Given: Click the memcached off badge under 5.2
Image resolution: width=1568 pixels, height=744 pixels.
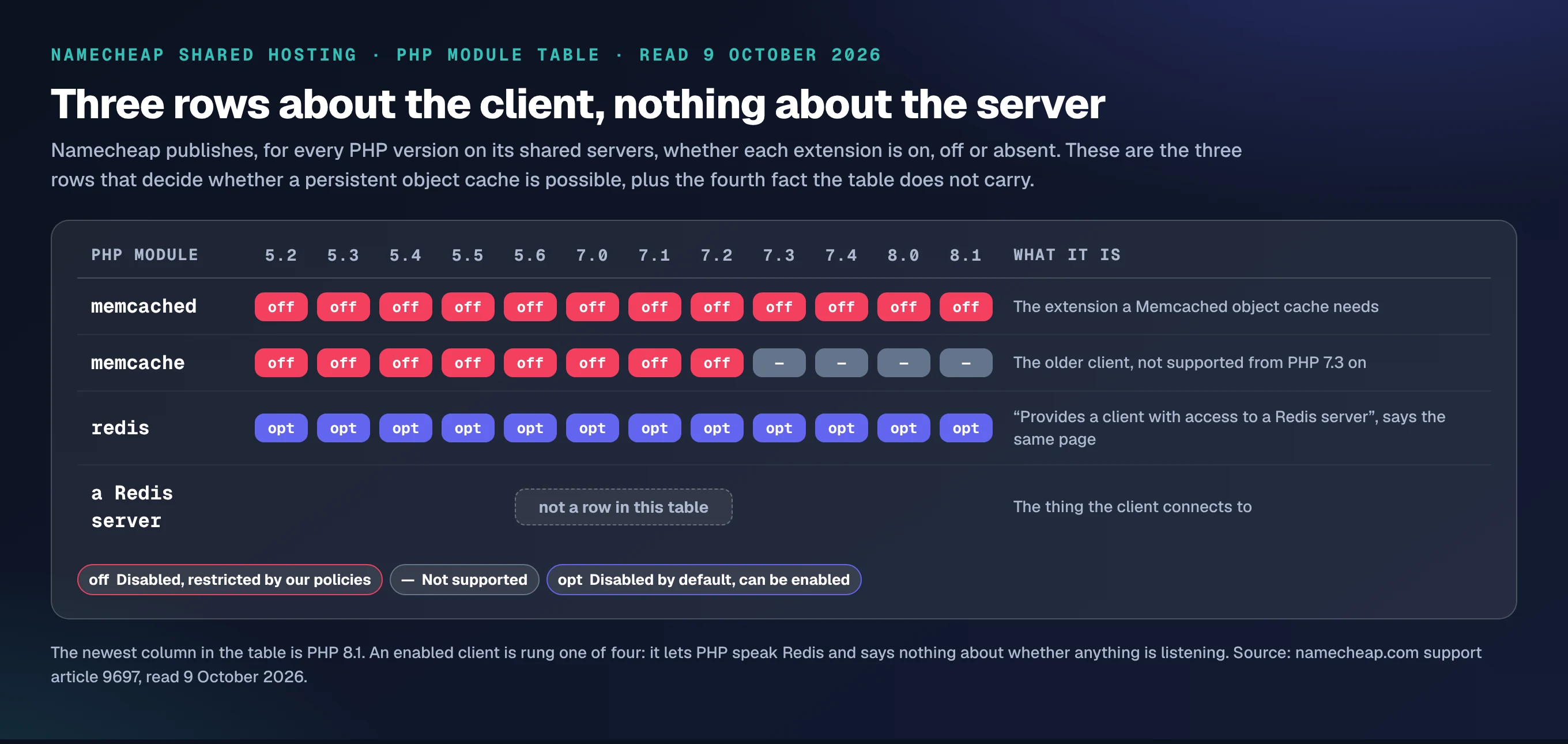Looking at the screenshot, I should click(281, 307).
